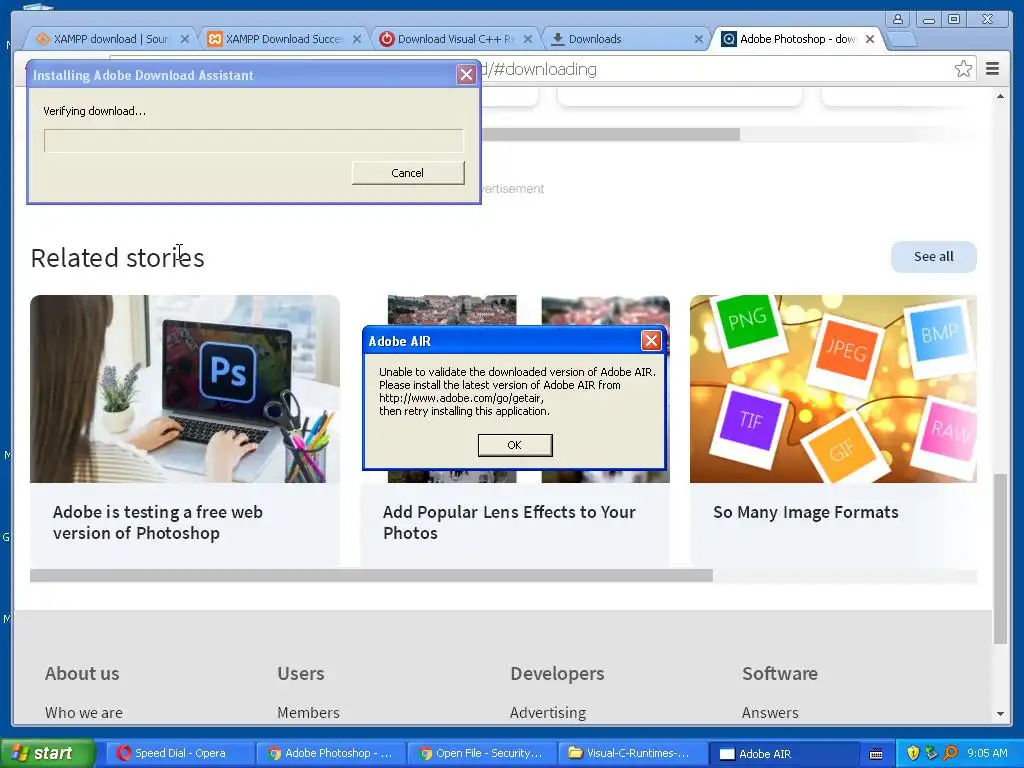This screenshot has height=768, width=1024.
Task: Click OK in Adobe AIR dialog
Action: click(x=515, y=445)
